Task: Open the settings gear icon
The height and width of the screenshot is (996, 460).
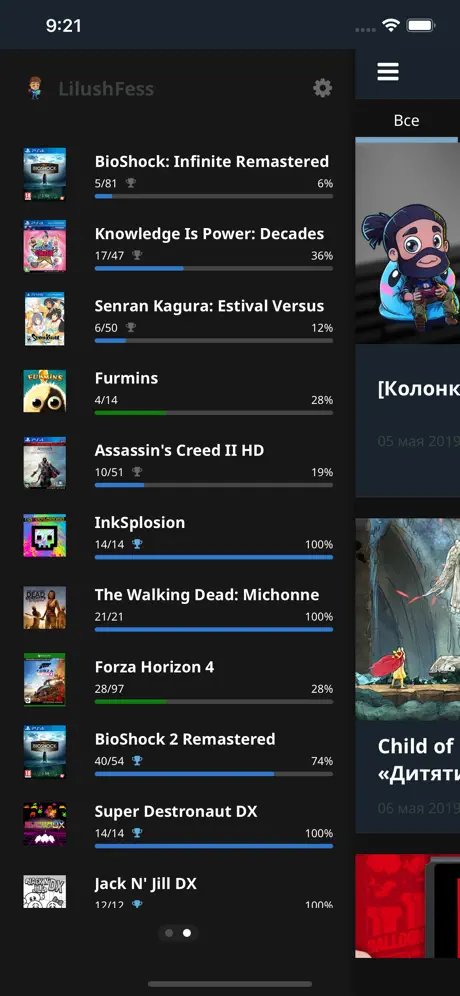Action: coord(323,88)
